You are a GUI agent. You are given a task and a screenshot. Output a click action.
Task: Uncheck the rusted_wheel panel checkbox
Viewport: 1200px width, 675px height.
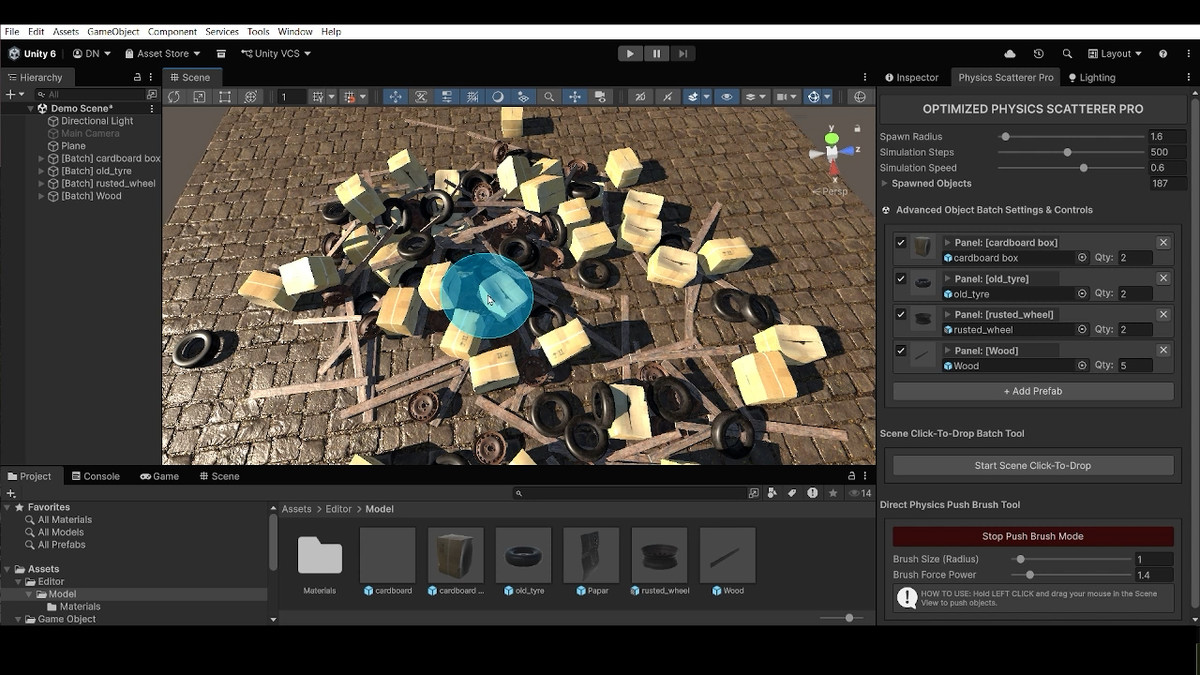pyautogui.click(x=901, y=315)
